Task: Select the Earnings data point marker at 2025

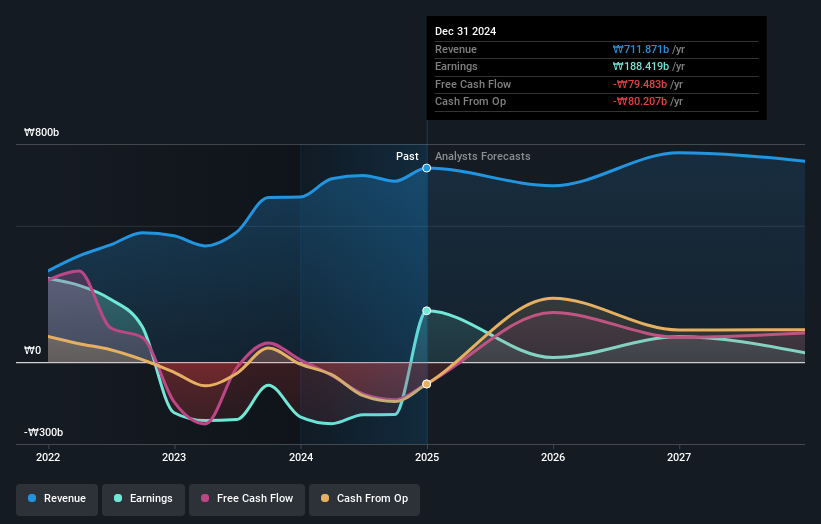Action: [x=427, y=311]
